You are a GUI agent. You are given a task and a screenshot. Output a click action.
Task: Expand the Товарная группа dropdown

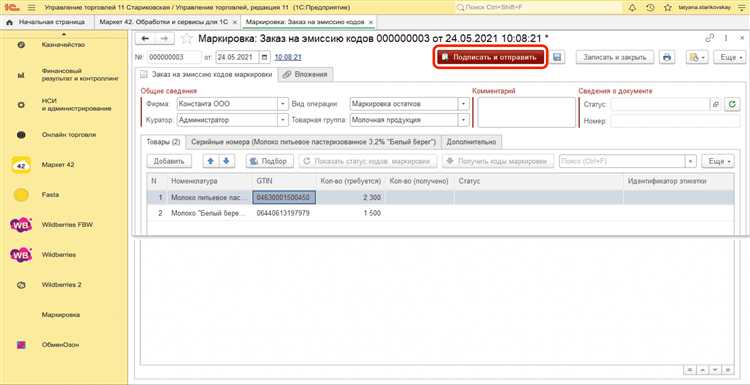[463, 120]
